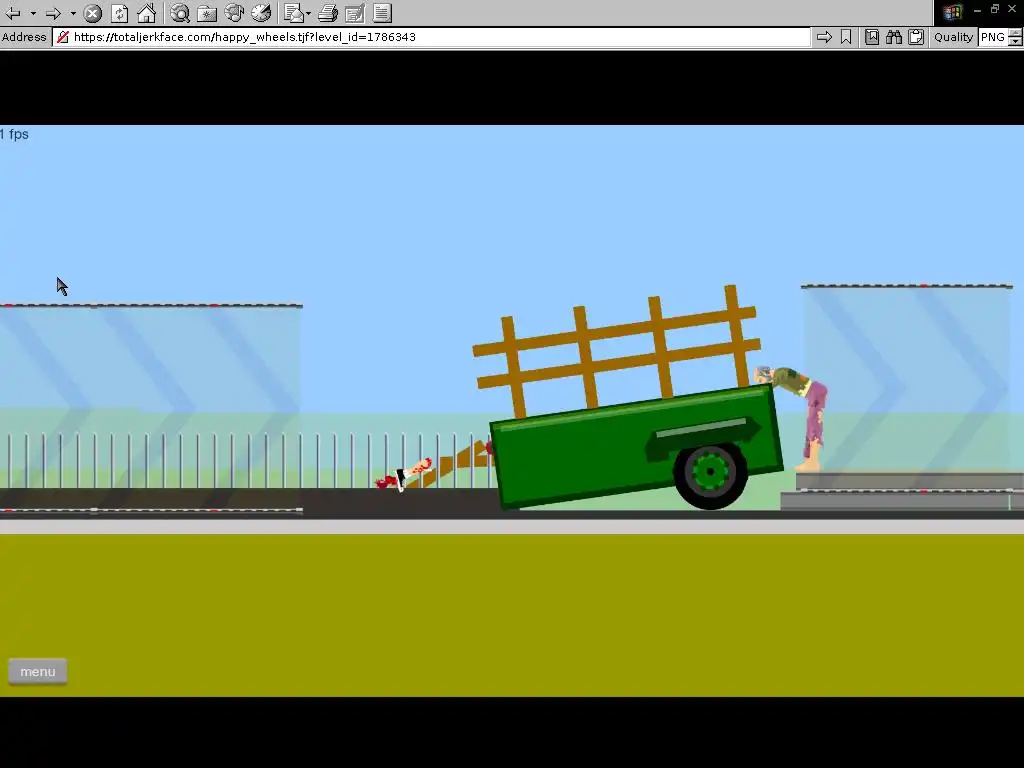Image resolution: width=1024 pixels, height=768 pixels.
Task: Select the PNG quality field
Action: click(993, 37)
